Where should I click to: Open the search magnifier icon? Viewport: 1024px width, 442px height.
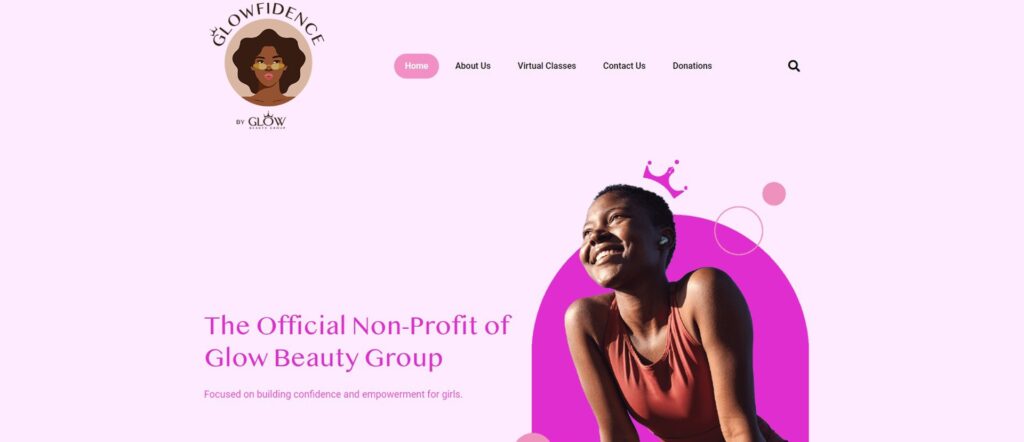pos(793,66)
